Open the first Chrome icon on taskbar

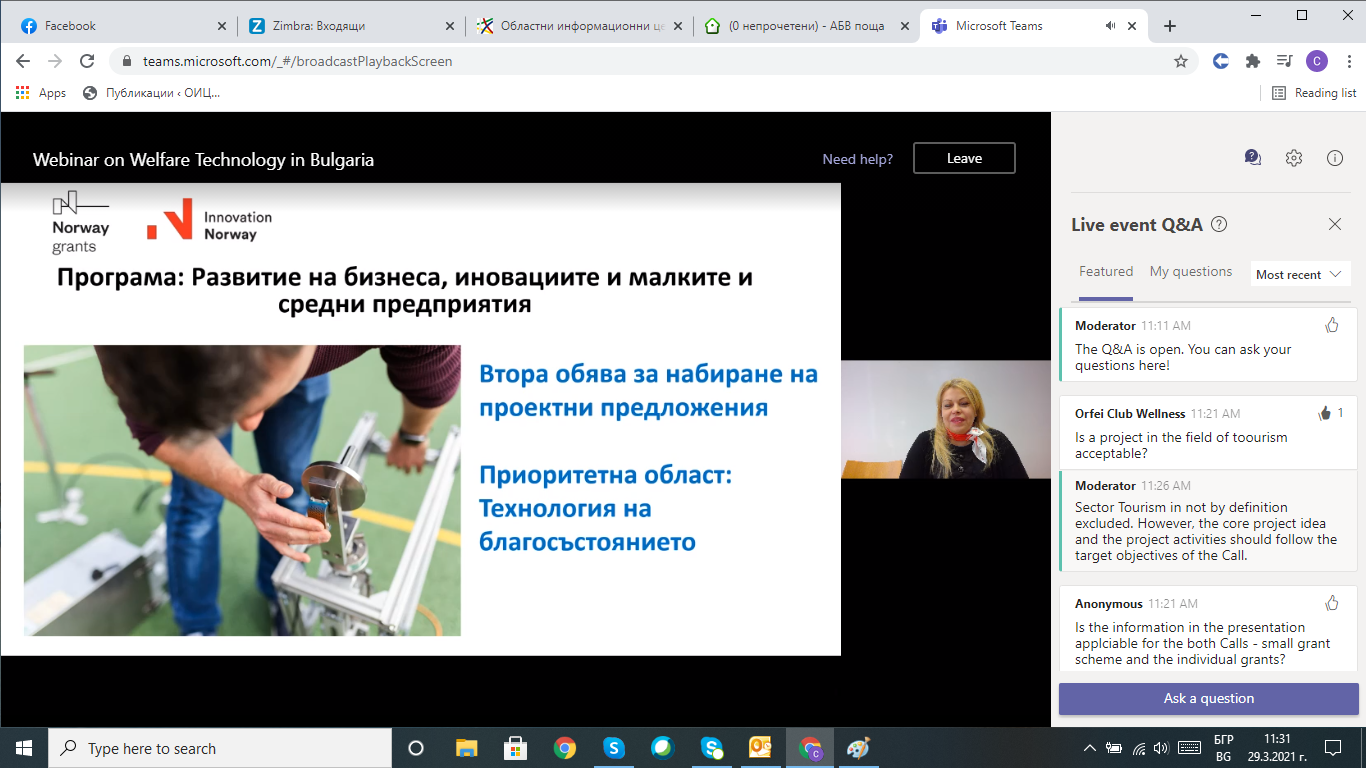[565, 748]
